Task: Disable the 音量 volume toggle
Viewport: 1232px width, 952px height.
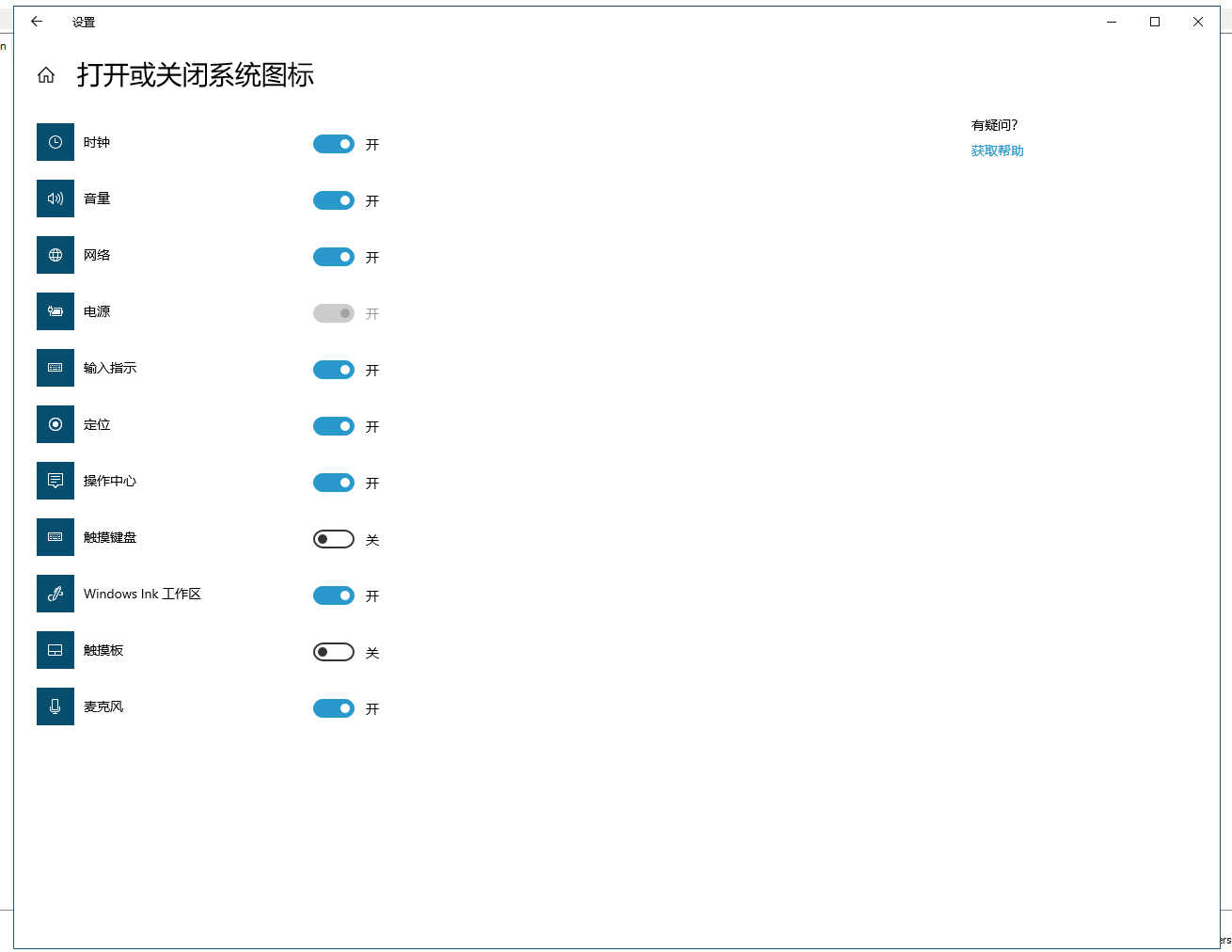Action: point(334,200)
